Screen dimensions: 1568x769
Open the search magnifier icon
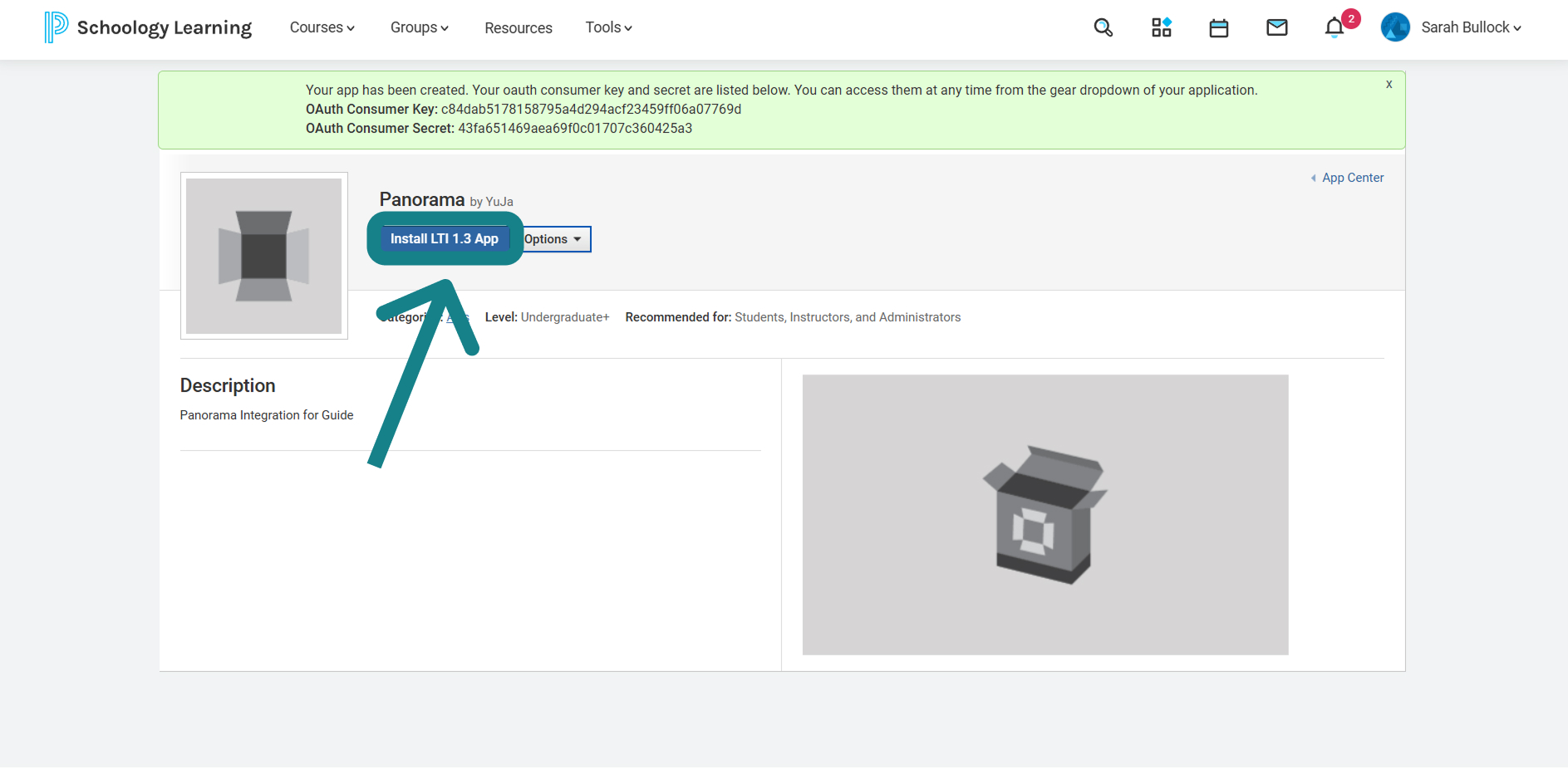tap(1103, 27)
